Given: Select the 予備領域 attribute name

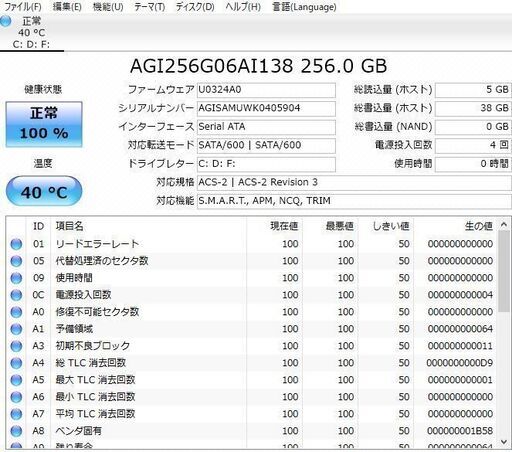Looking at the screenshot, I should (x=74, y=329).
